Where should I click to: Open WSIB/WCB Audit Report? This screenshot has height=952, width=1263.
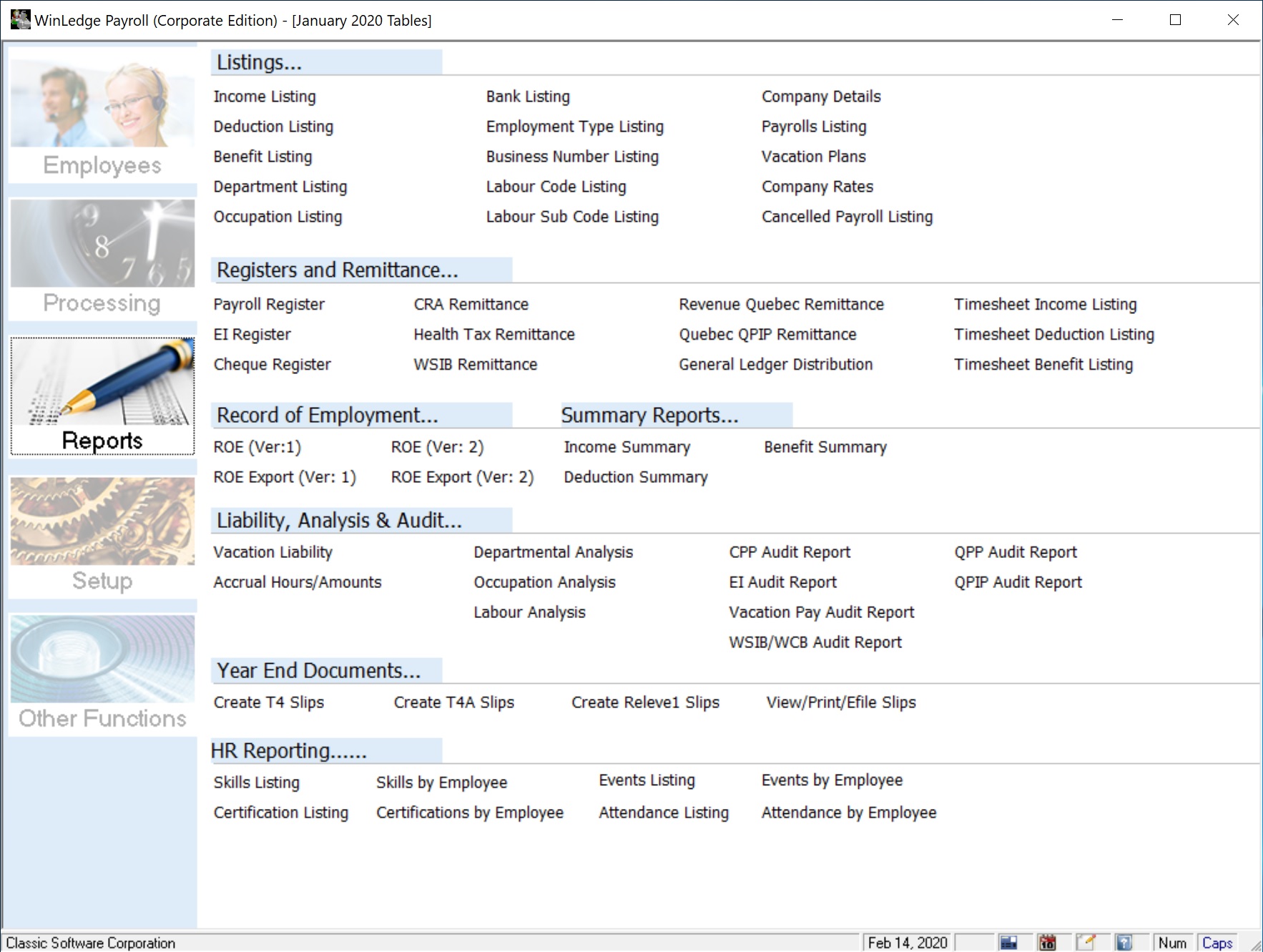(815, 642)
